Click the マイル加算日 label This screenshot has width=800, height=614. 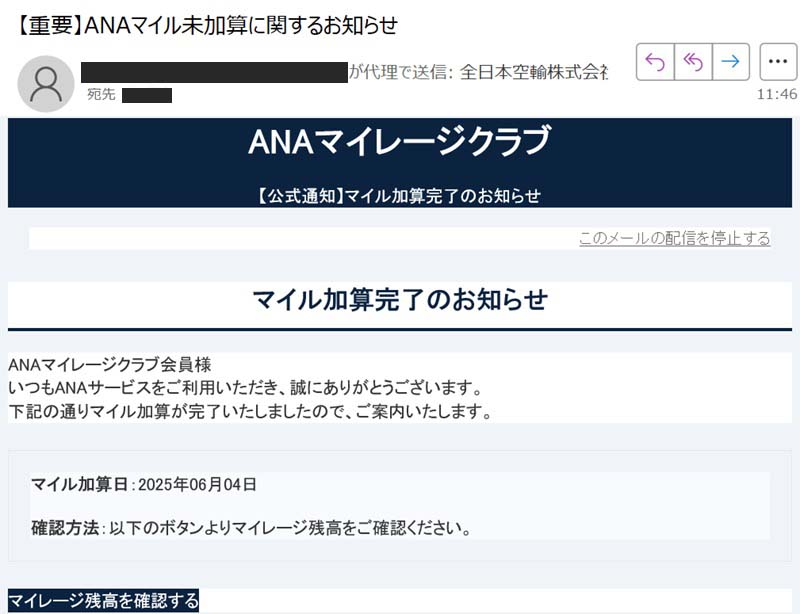(80, 484)
